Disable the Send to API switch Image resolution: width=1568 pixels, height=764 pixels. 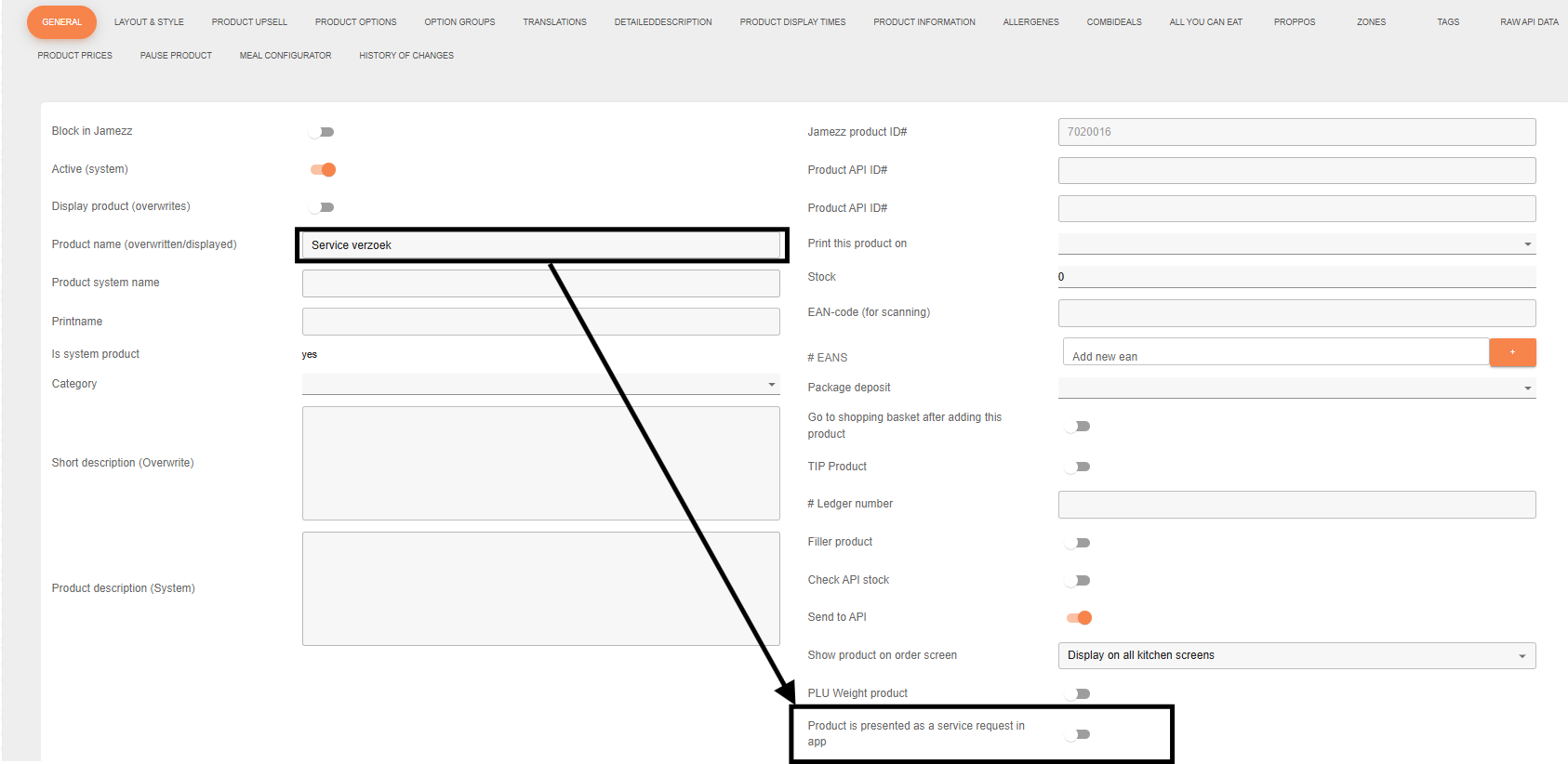(x=1079, y=618)
